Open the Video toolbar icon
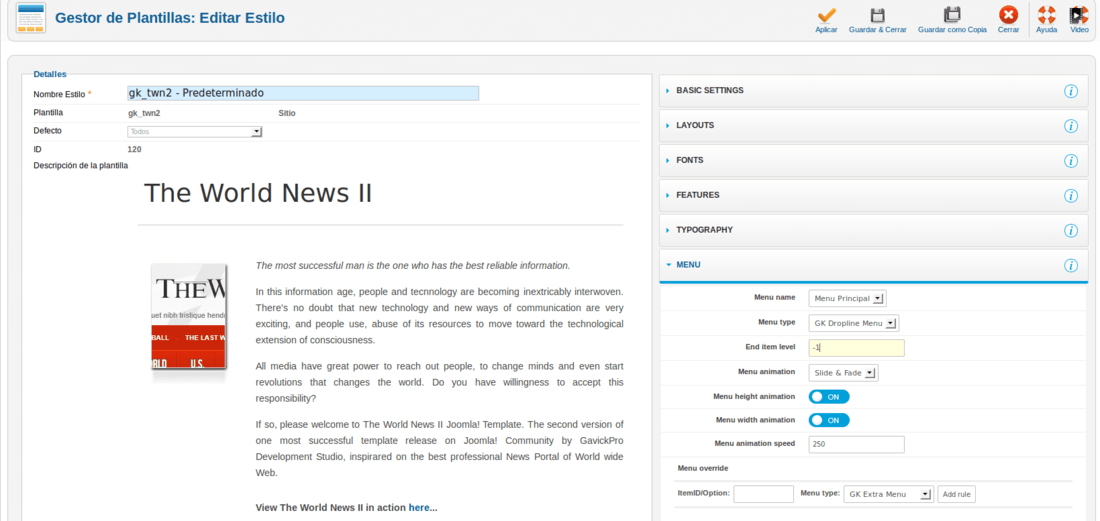 (1079, 15)
